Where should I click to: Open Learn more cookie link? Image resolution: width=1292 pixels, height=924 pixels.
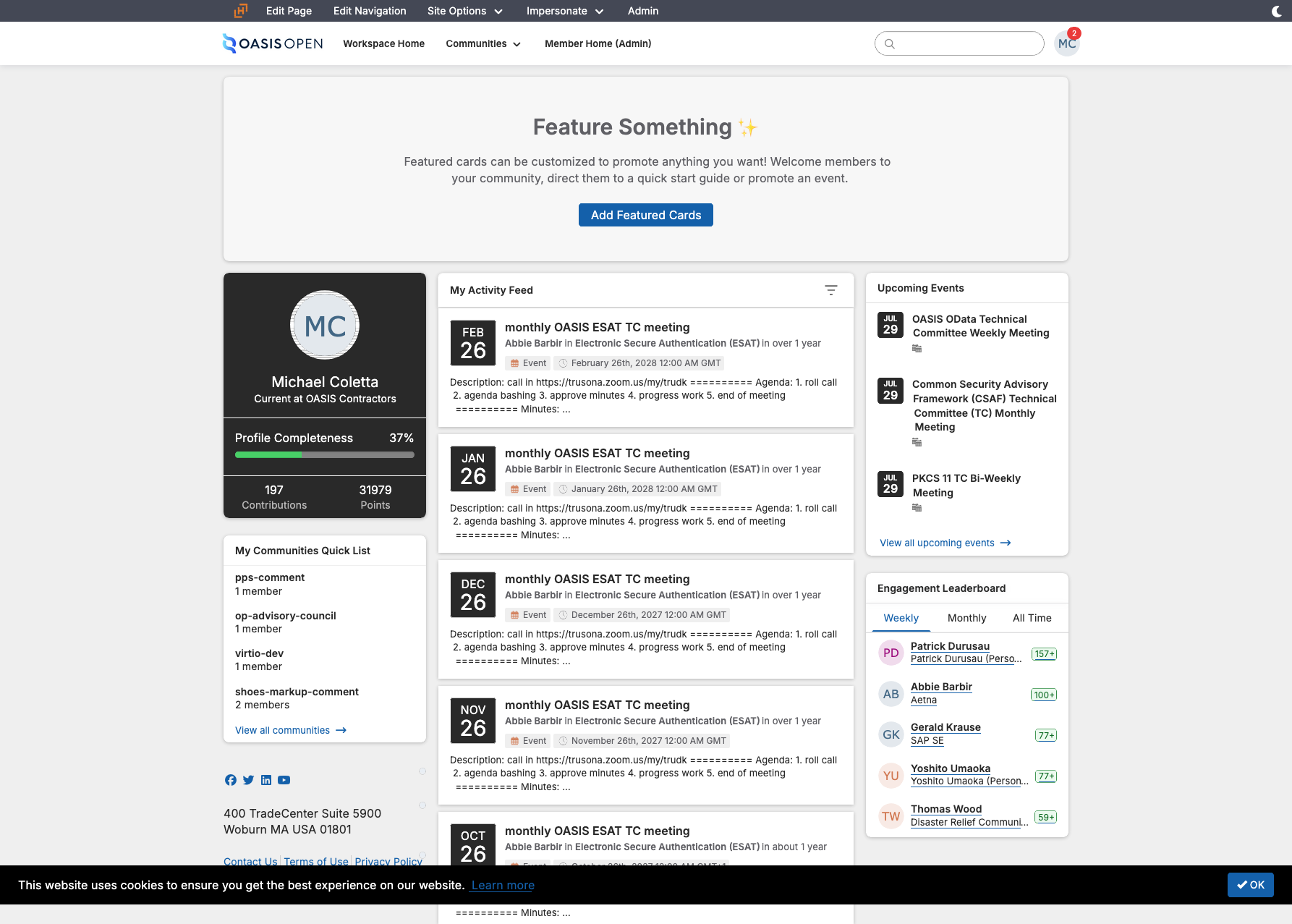coord(503,885)
